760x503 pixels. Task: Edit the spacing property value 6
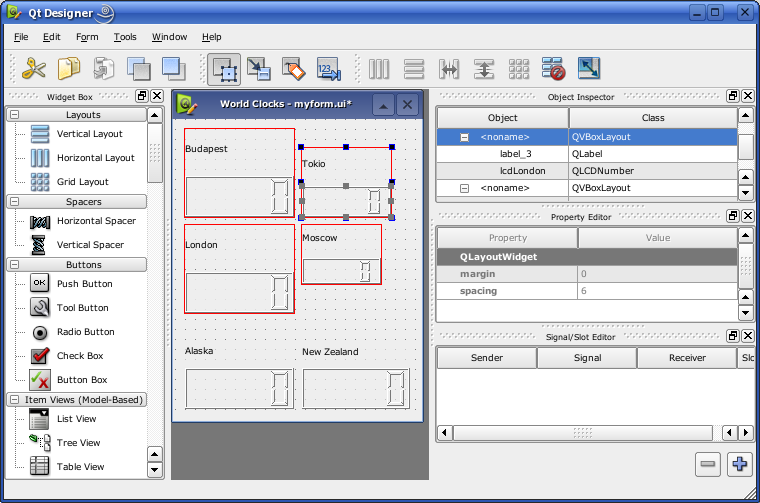click(657, 291)
